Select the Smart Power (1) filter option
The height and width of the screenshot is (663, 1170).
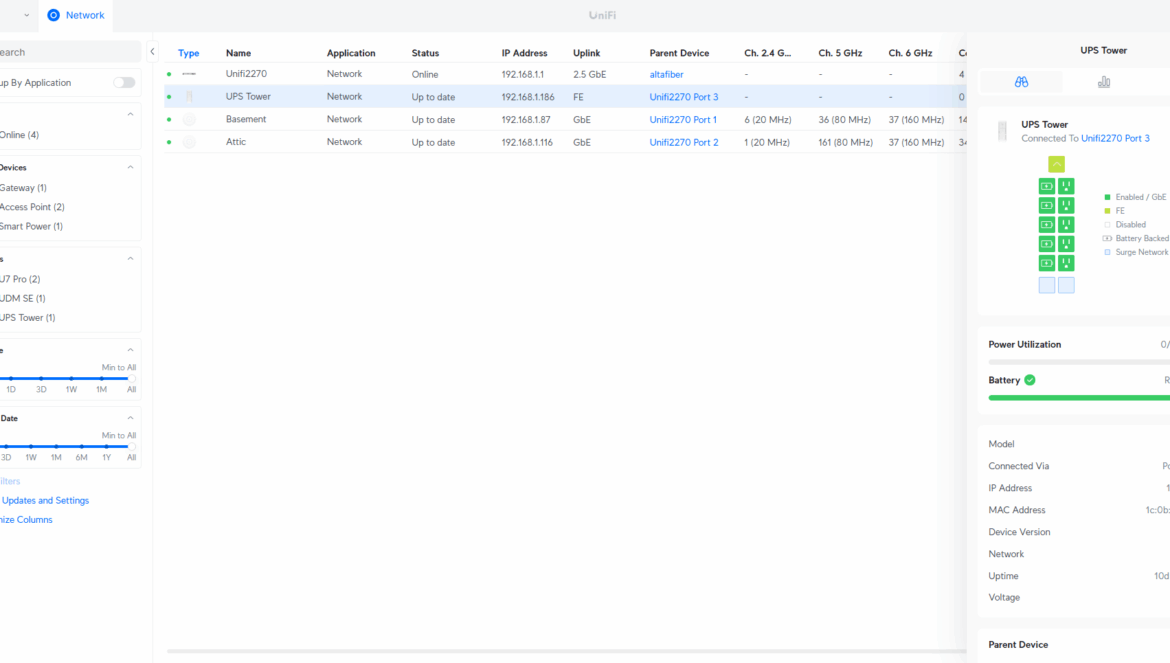pos(31,226)
